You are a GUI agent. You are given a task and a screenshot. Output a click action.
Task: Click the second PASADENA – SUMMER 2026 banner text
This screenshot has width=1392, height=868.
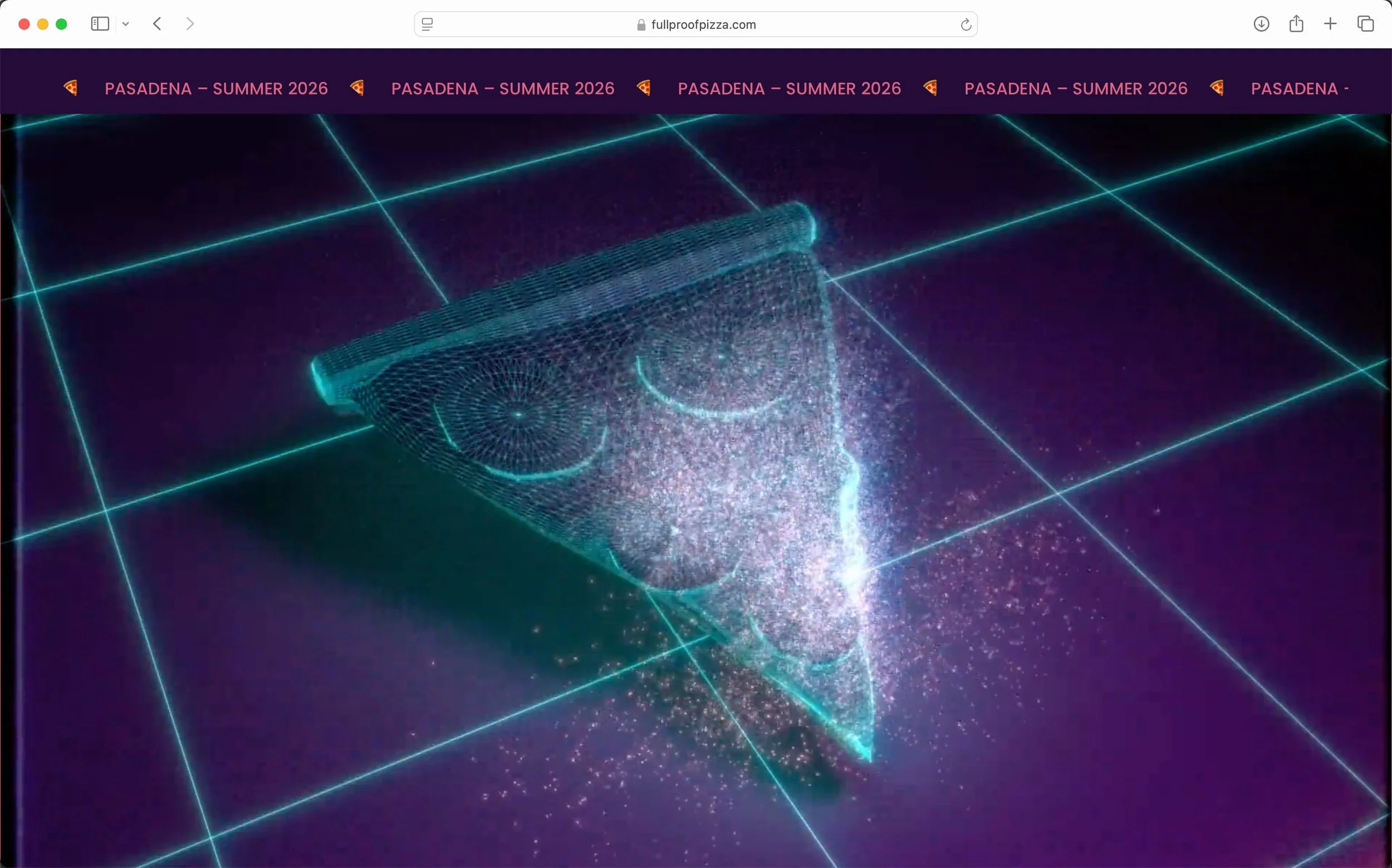pyautogui.click(x=502, y=89)
